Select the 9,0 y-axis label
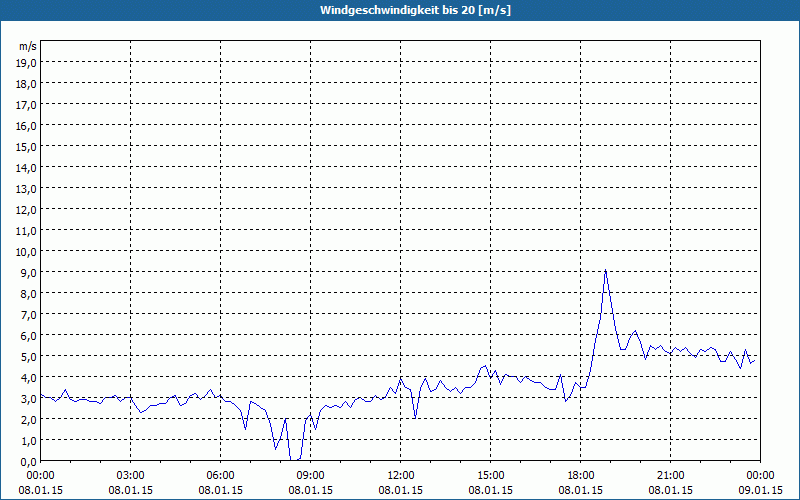The width and height of the screenshot is (800, 500). click(x=29, y=272)
